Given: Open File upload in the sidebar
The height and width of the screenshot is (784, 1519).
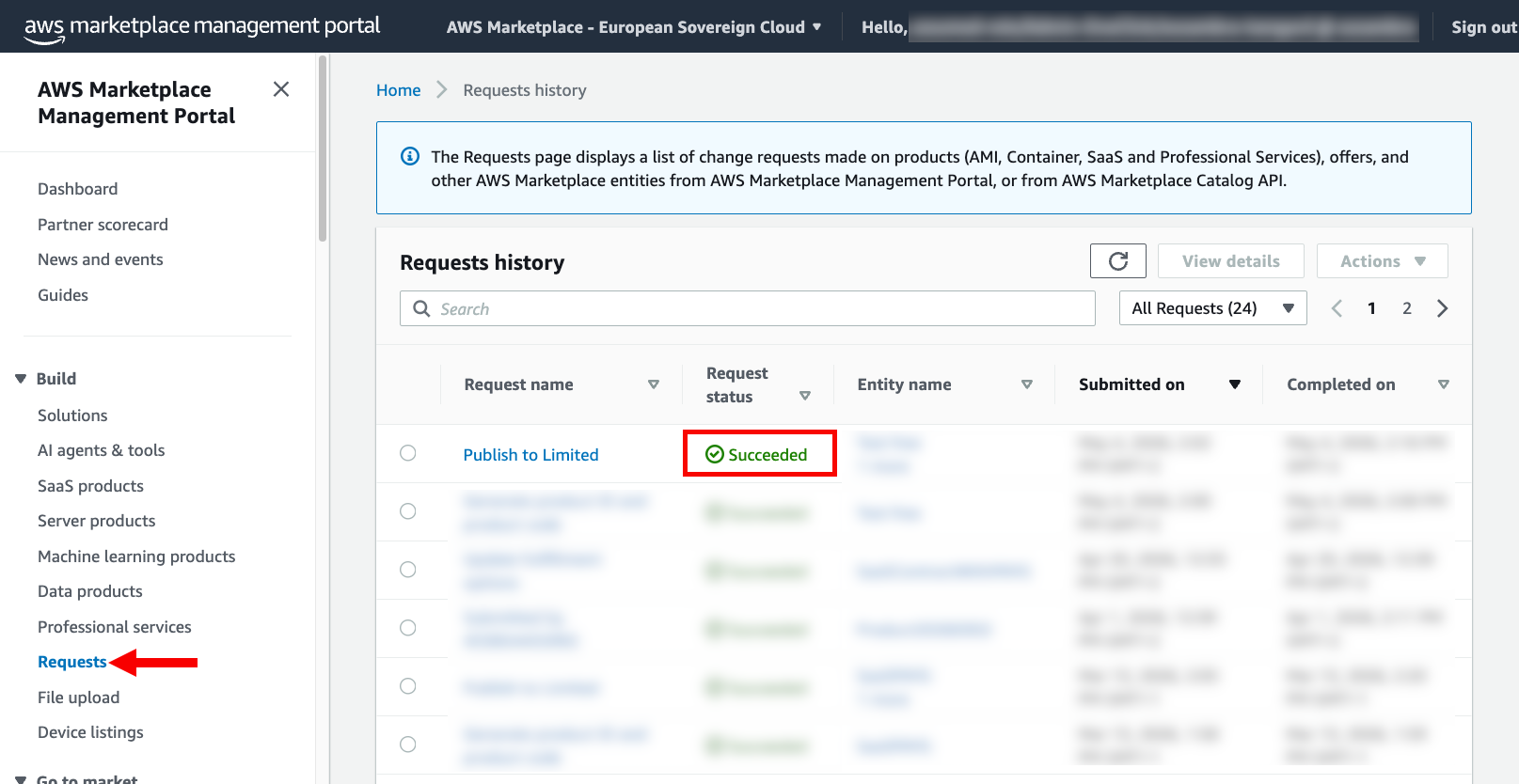Looking at the screenshot, I should tap(79, 698).
